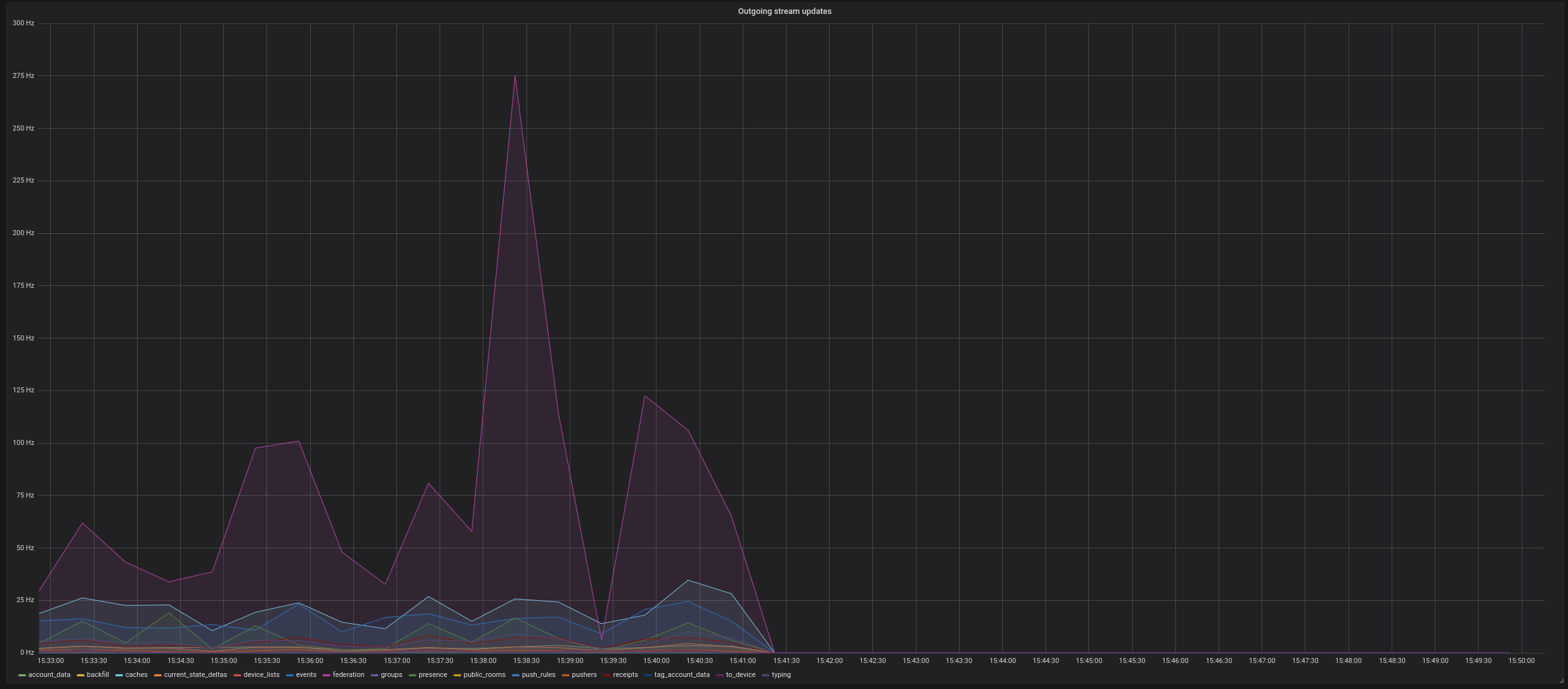This screenshot has width=1568, height=689.
Task: Open the 'Outgoing stream updates' panel title menu
Action: (x=785, y=11)
